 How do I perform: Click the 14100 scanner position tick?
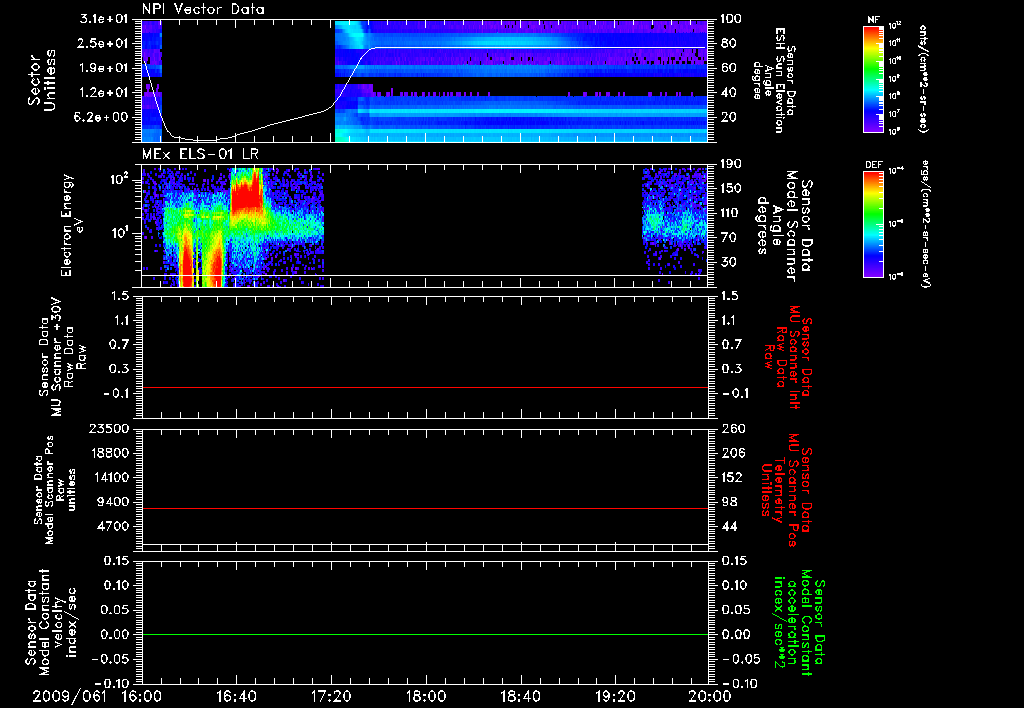tap(109, 477)
